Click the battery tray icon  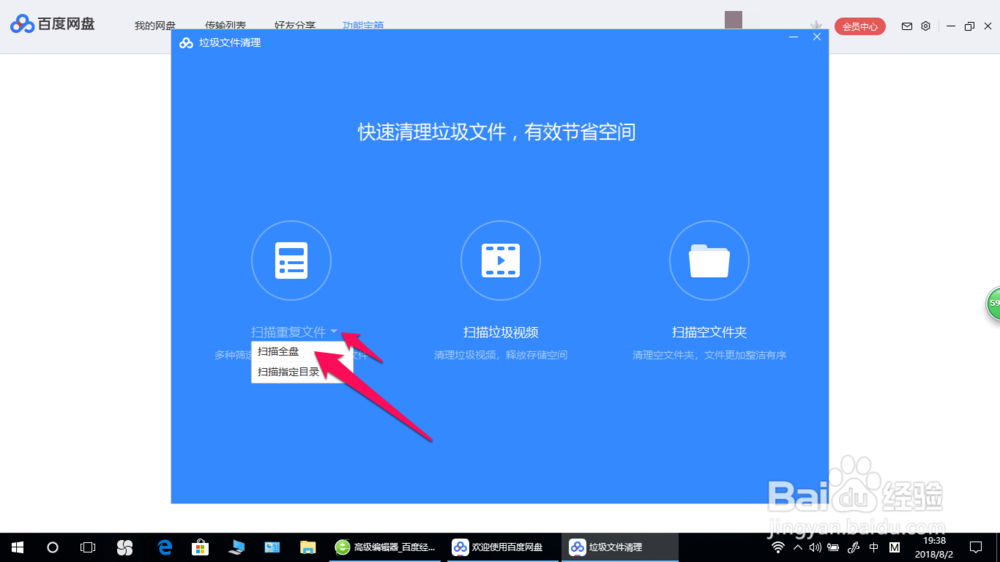pos(834,547)
